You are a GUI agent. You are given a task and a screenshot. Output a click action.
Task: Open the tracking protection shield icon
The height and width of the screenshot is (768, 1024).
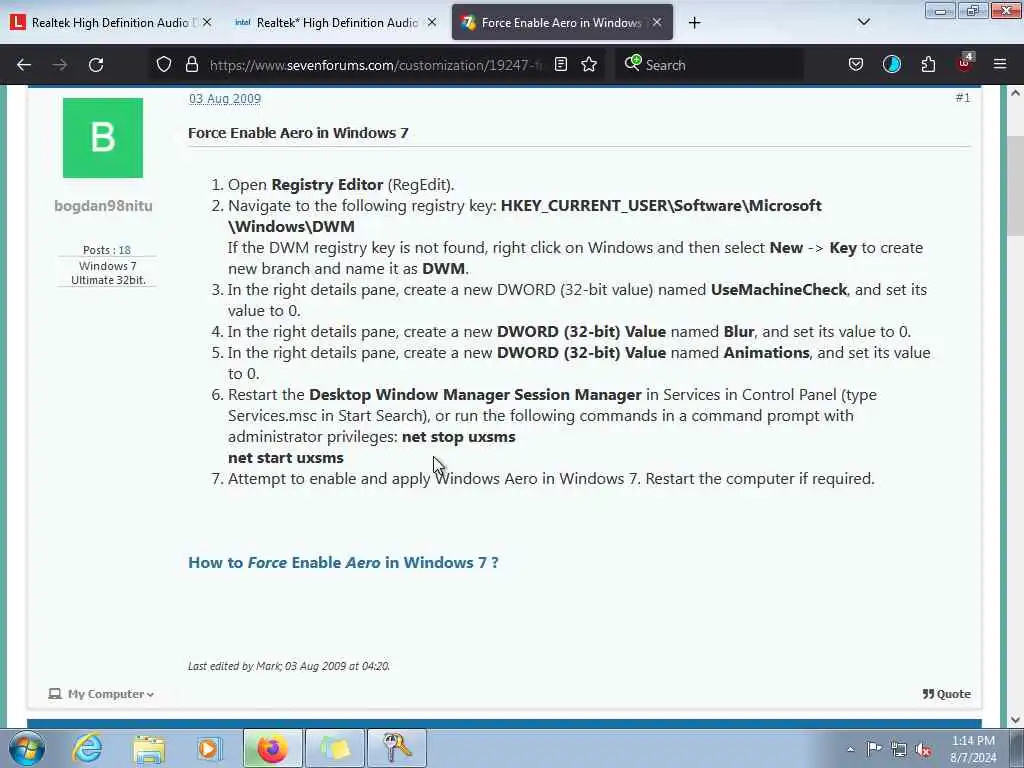click(x=164, y=64)
